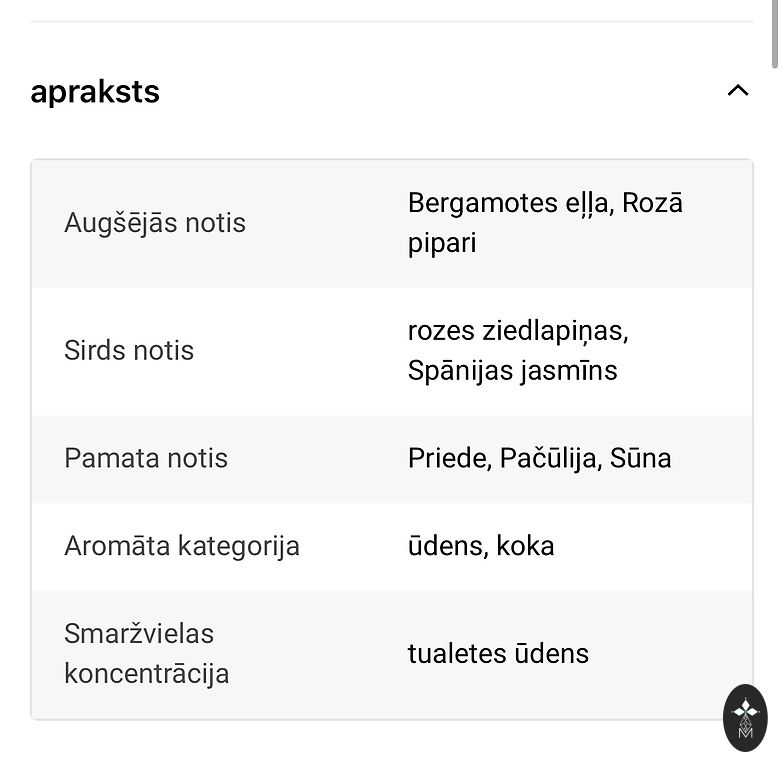Click the tualetes ūdens value
Screen dimensions: 784x768
pos(498,654)
